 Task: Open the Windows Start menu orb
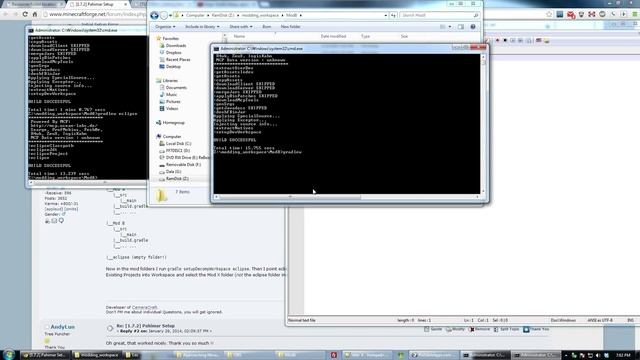9,355
